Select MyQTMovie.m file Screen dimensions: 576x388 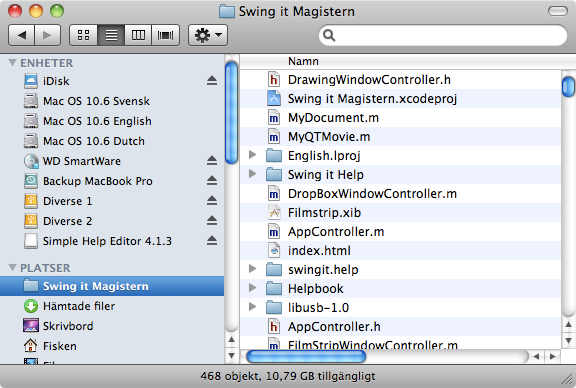click(401, 137)
